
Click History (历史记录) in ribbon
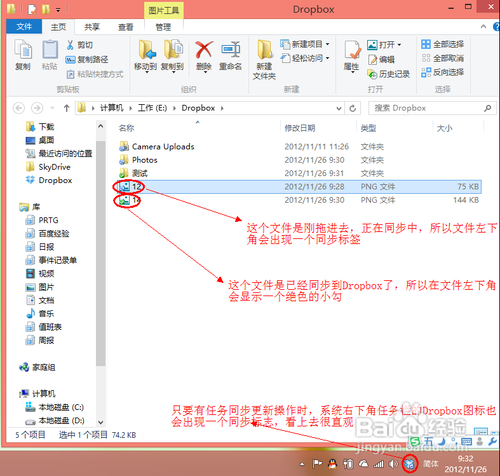click(x=388, y=74)
